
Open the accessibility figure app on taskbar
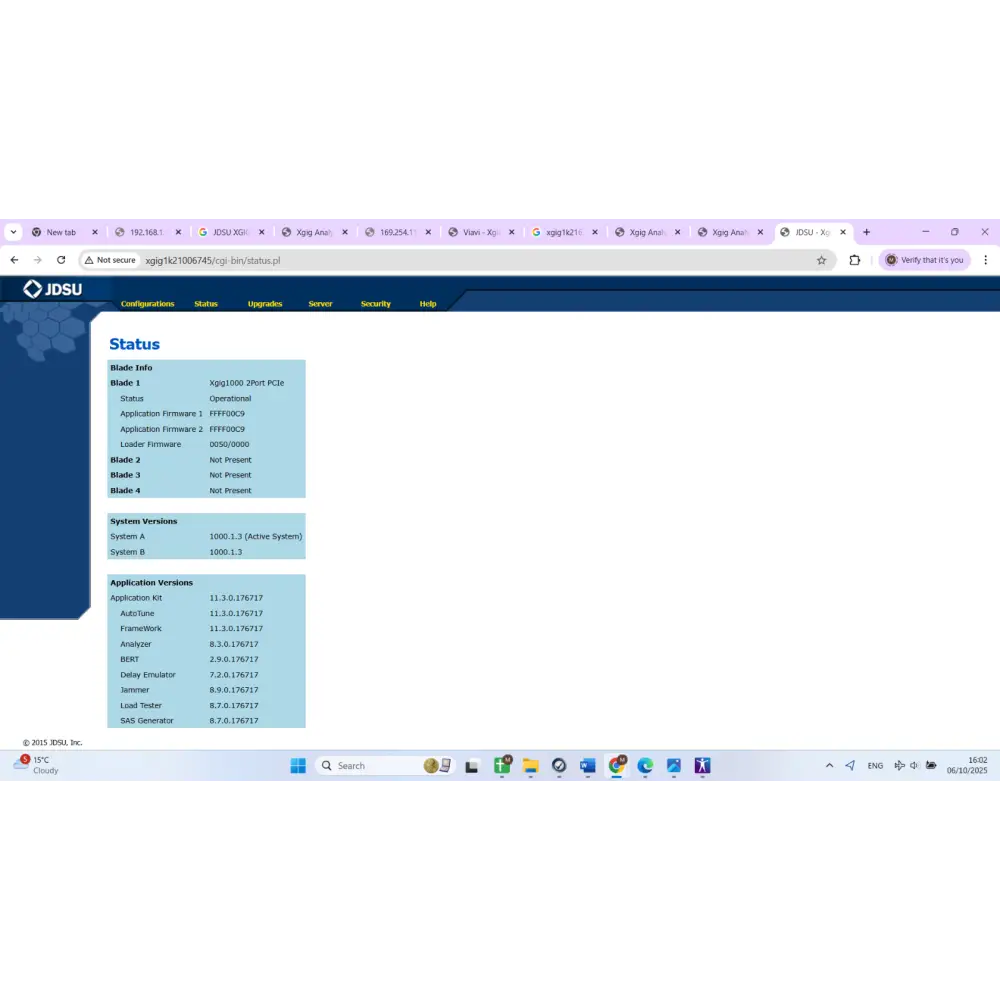702,765
